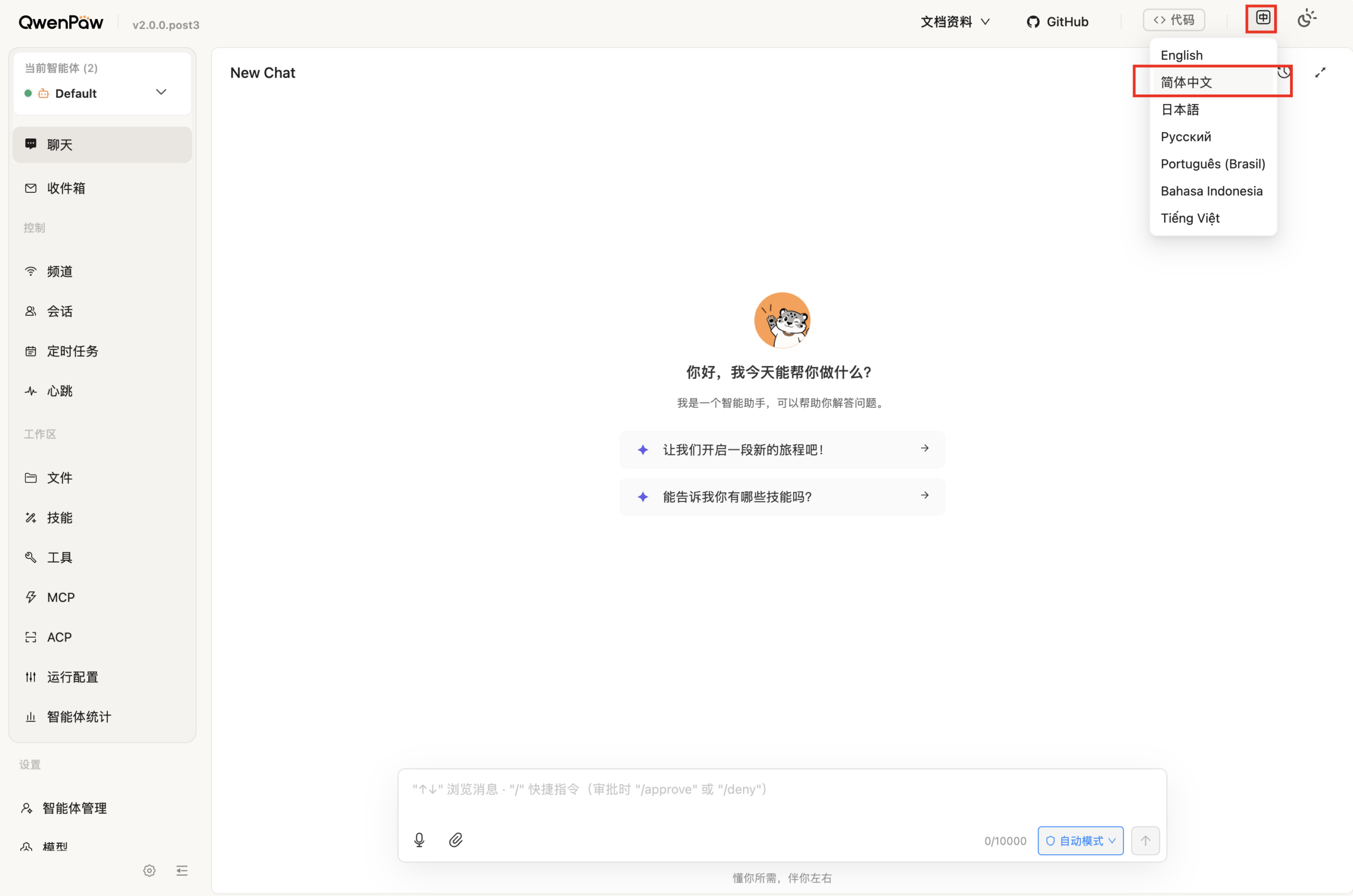
Task: Click the v2.0.0.post3 version label
Action: [x=166, y=25]
